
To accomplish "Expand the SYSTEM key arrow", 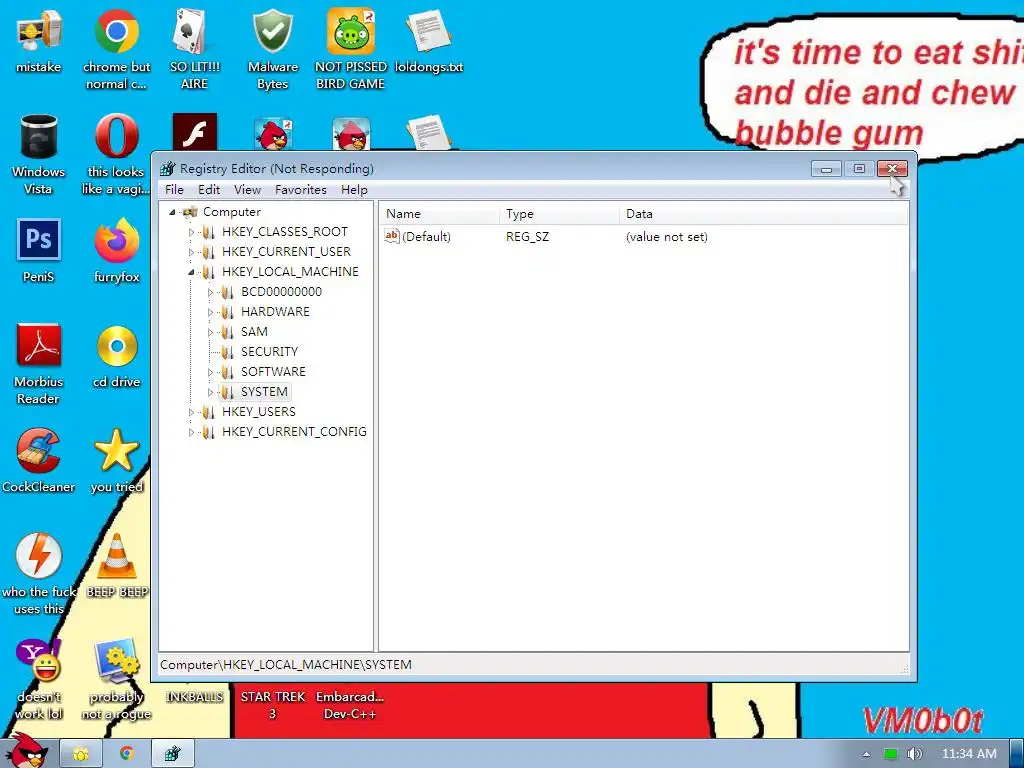I will tap(210, 392).
